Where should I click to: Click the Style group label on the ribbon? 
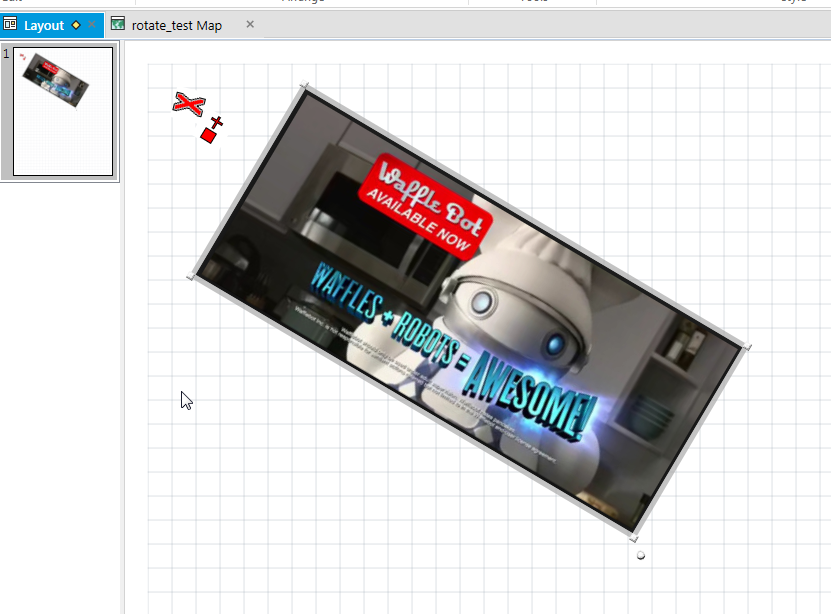click(795, 4)
